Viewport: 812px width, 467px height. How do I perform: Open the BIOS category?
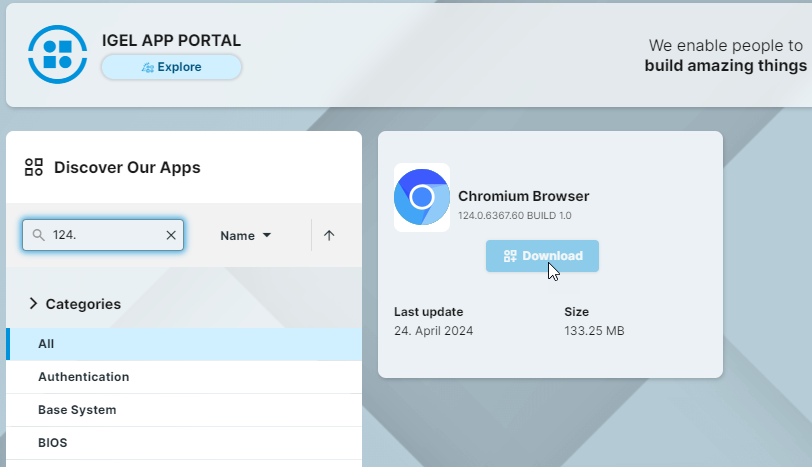53,442
